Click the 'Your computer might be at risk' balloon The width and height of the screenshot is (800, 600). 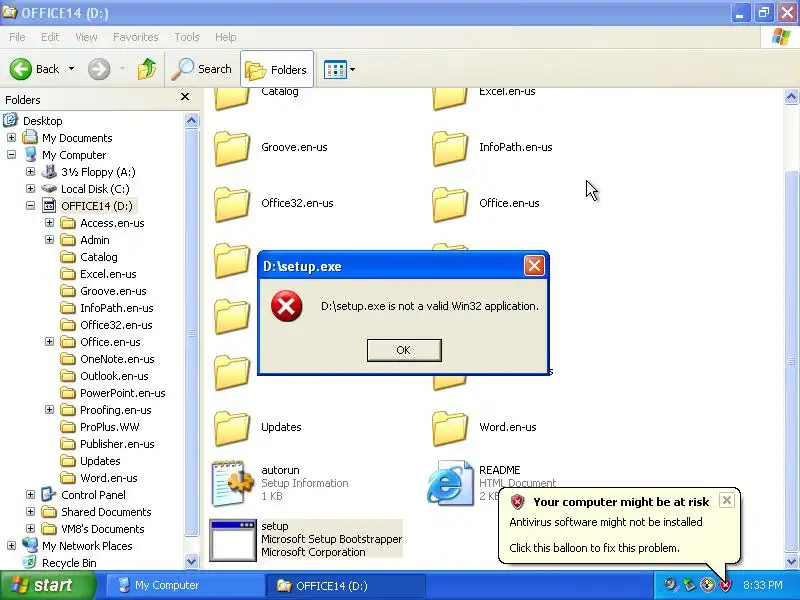pyautogui.click(x=619, y=525)
